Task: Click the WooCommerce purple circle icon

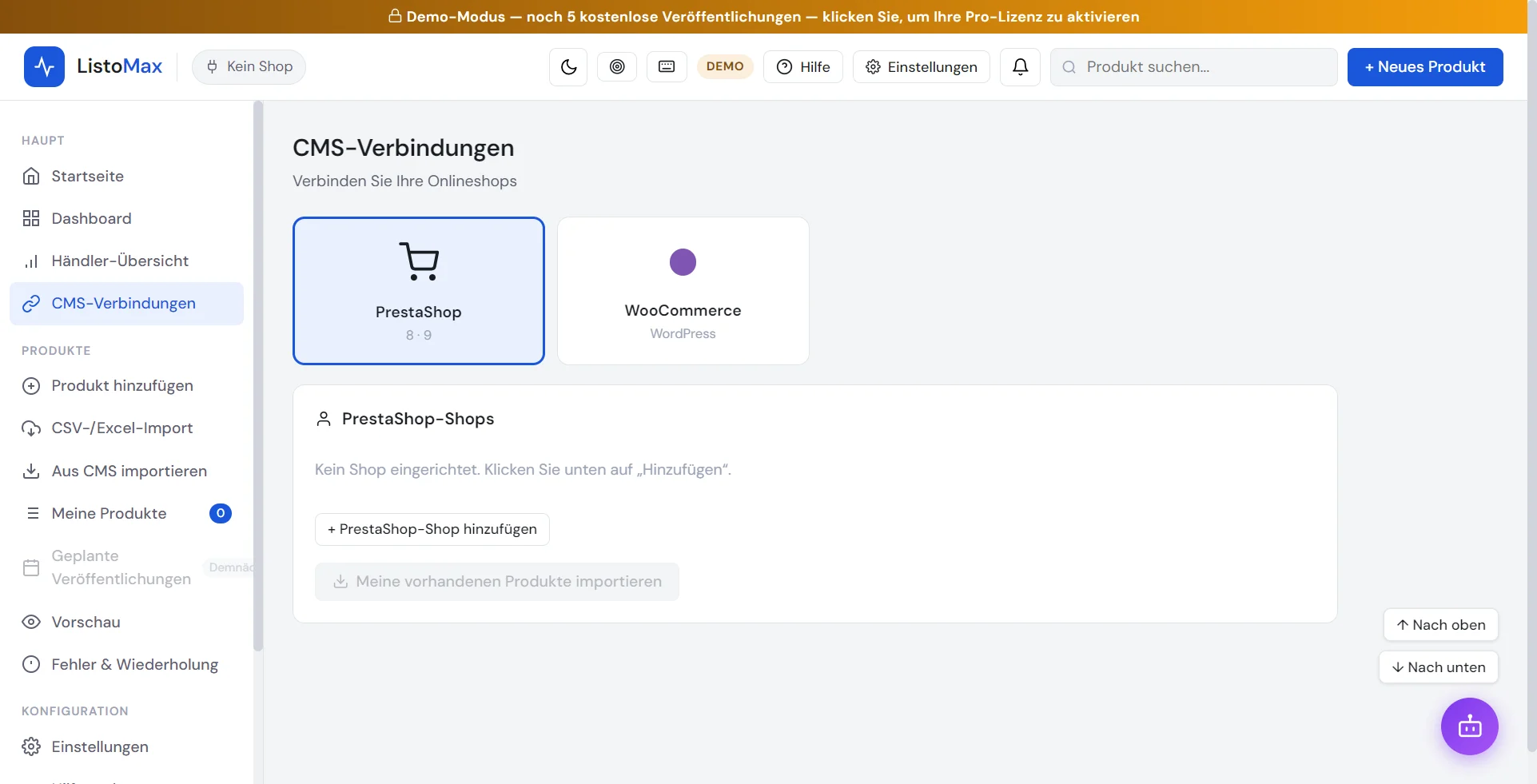Action: 683,262
